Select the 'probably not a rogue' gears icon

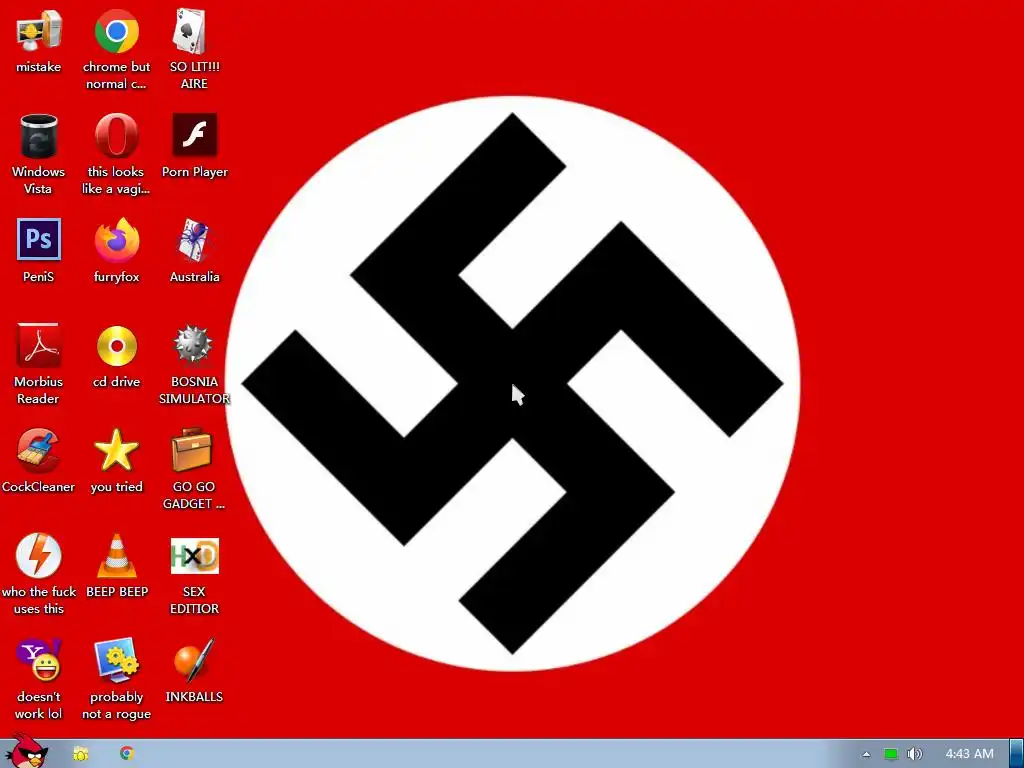tap(117, 660)
